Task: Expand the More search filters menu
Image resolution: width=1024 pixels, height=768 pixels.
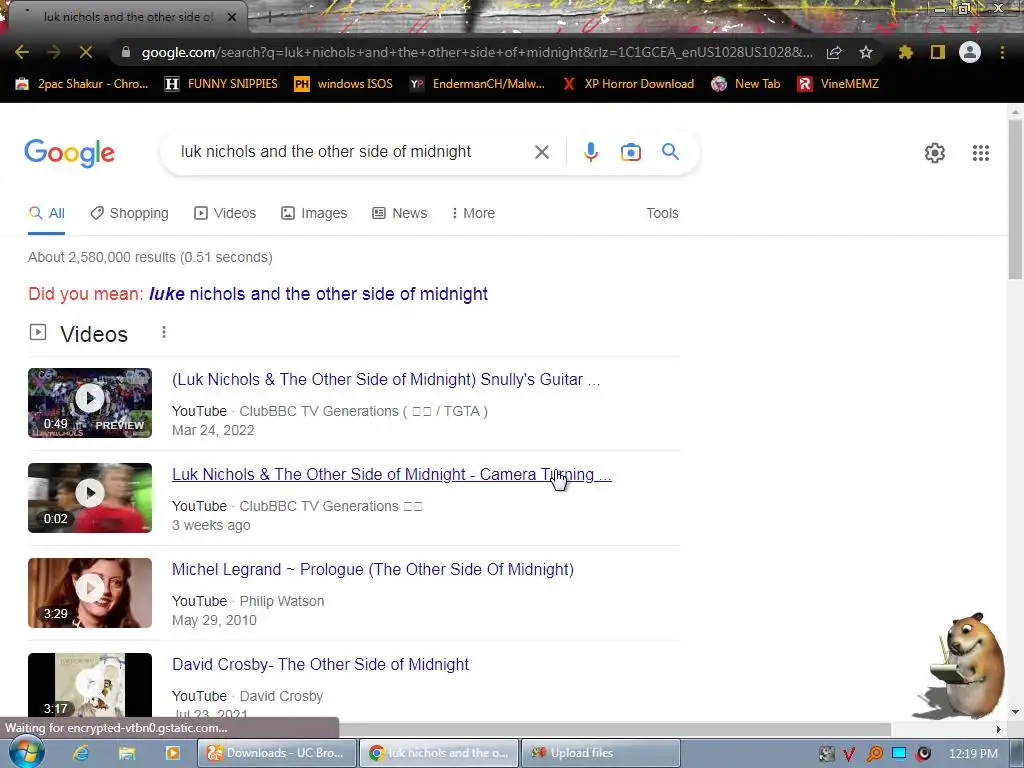Action: [x=473, y=214]
